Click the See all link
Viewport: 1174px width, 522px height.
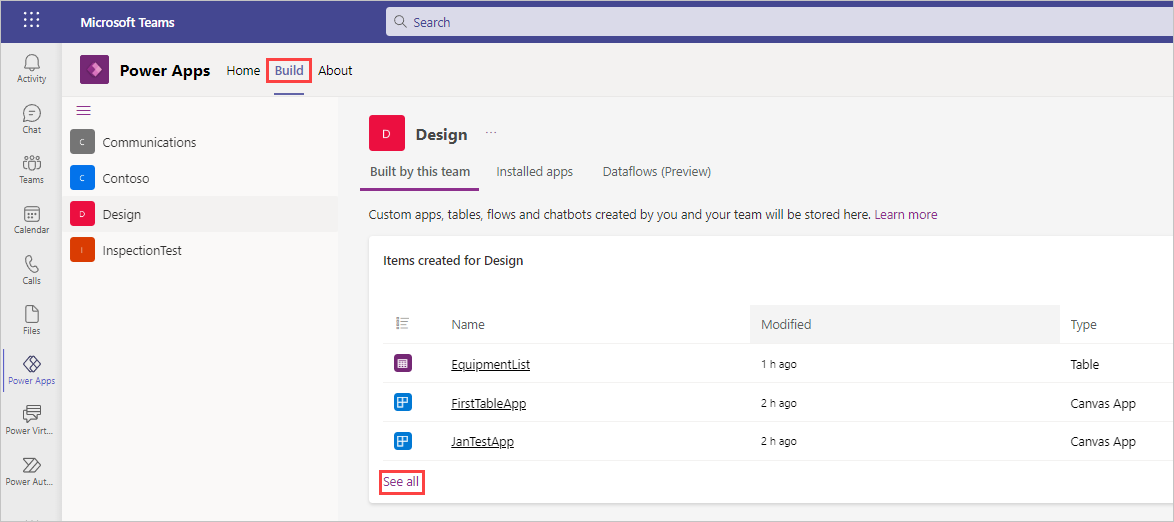(x=401, y=482)
